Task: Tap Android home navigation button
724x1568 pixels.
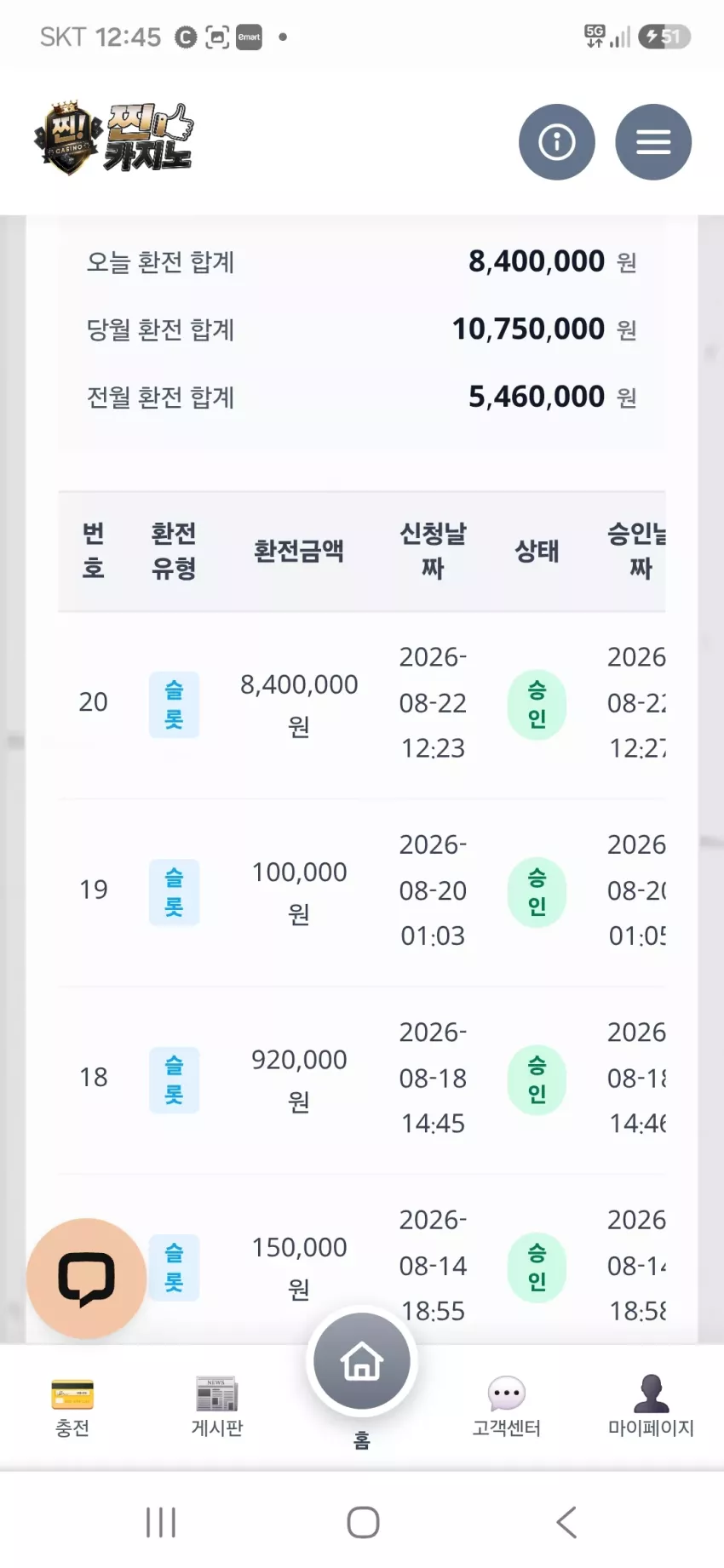Action: point(363,1522)
